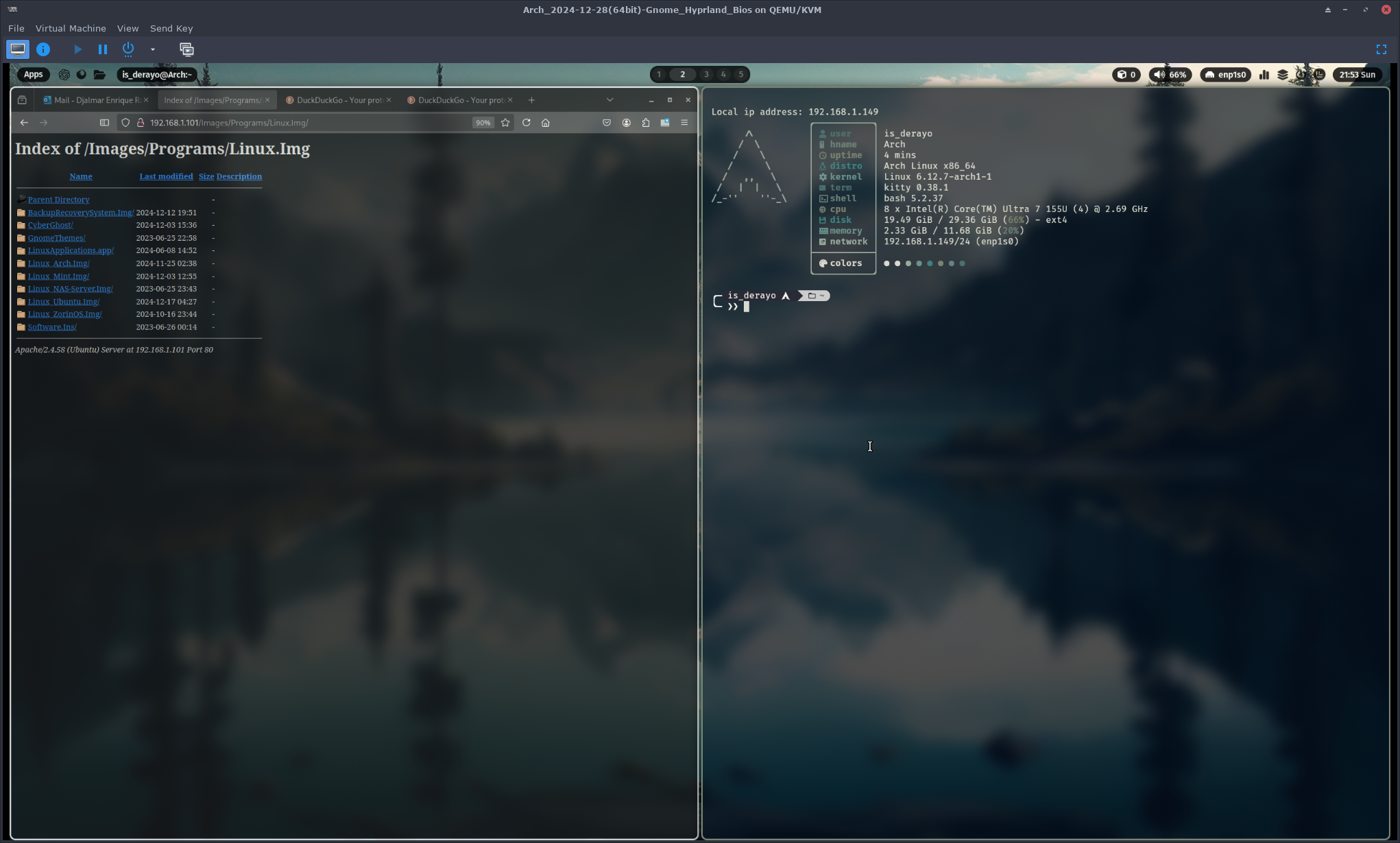
Task: Open the Virtual Machine menu
Action: coord(71,28)
